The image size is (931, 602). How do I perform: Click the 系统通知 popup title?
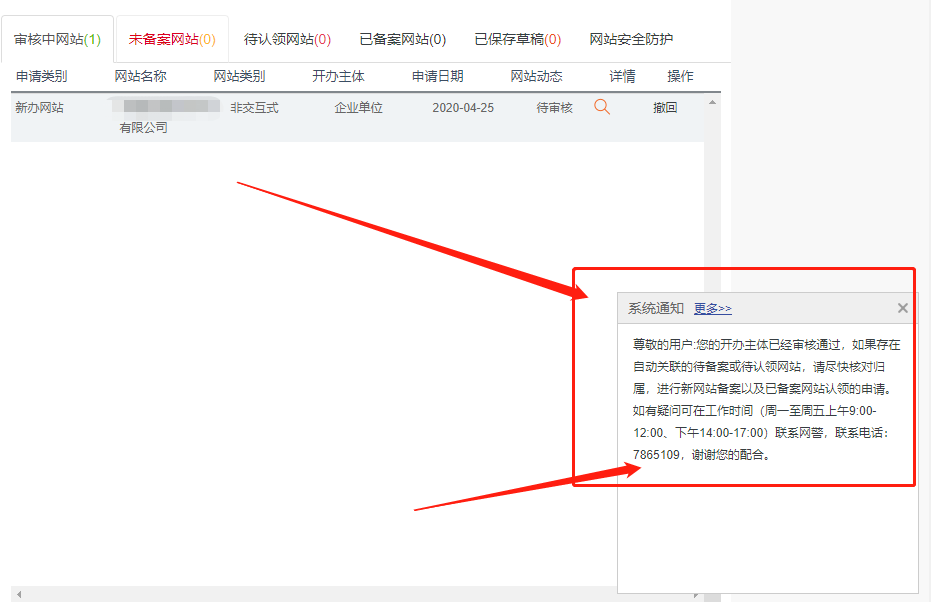(655, 309)
